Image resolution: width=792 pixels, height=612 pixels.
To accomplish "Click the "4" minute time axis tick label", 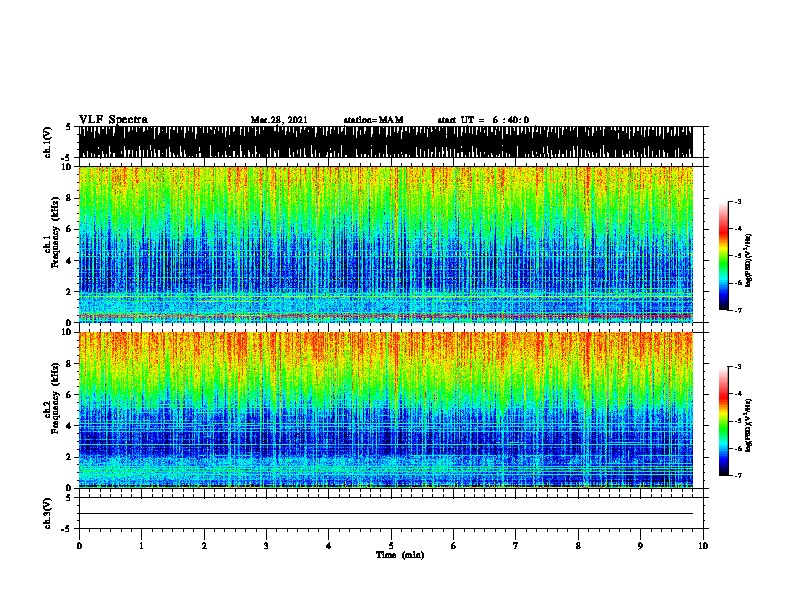I will pos(329,546).
